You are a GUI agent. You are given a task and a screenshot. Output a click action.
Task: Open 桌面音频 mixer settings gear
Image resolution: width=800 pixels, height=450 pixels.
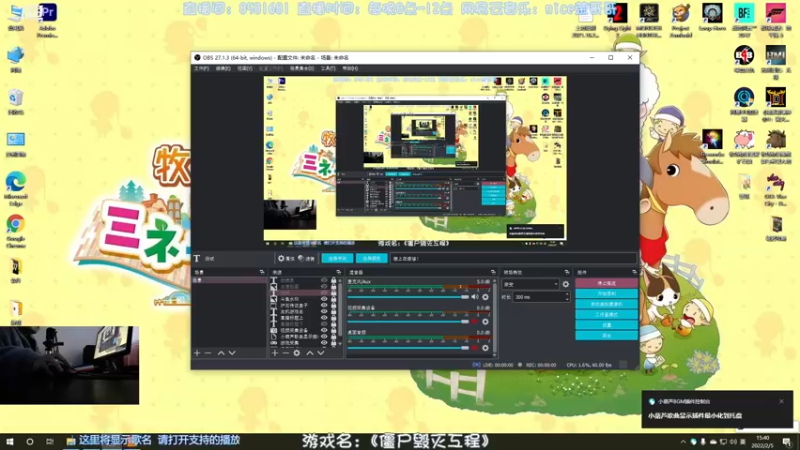click(485, 348)
